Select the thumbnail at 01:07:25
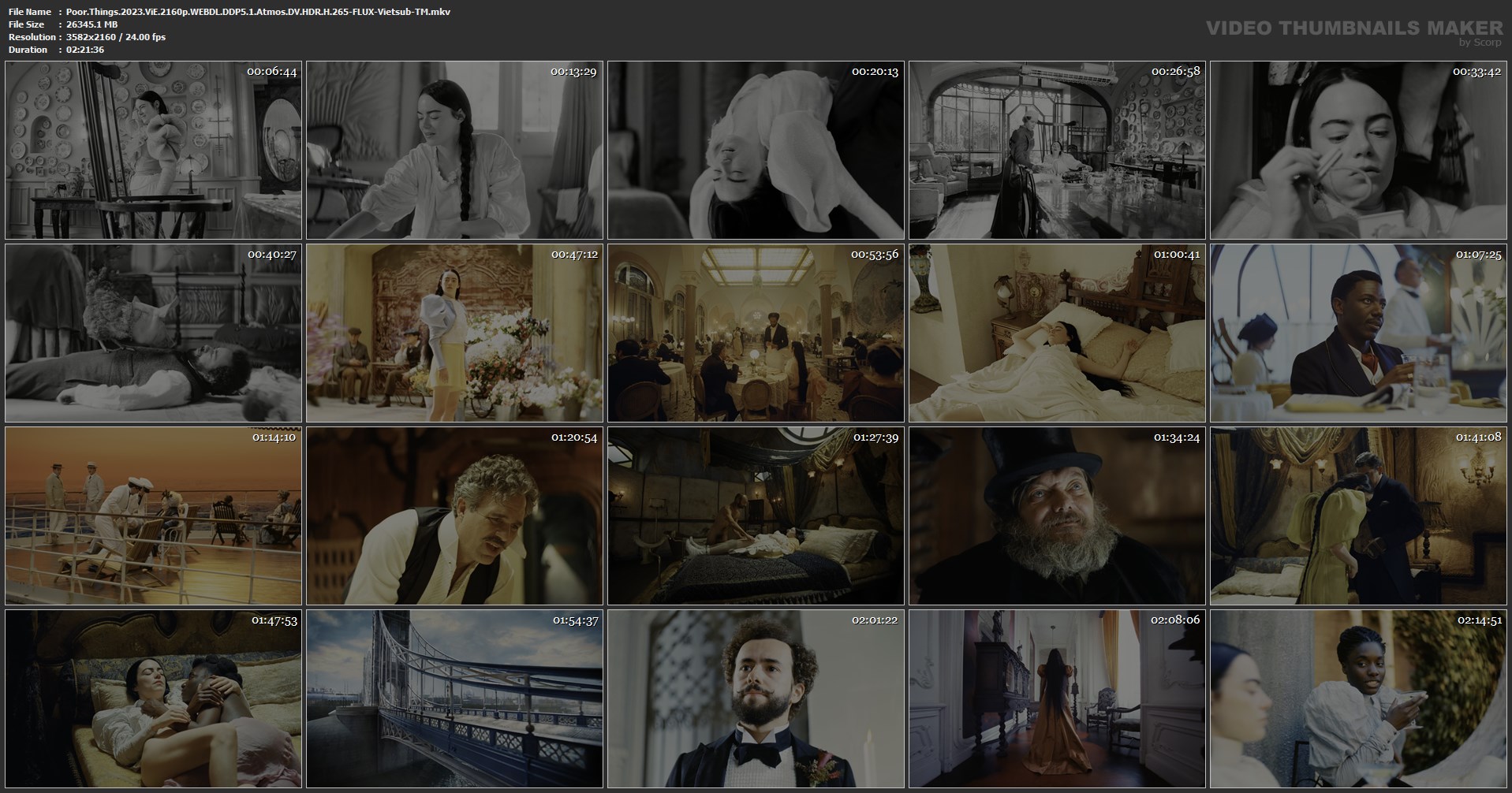This screenshot has width=1512, height=793. pyautogui.click(x=1359, y=333)
